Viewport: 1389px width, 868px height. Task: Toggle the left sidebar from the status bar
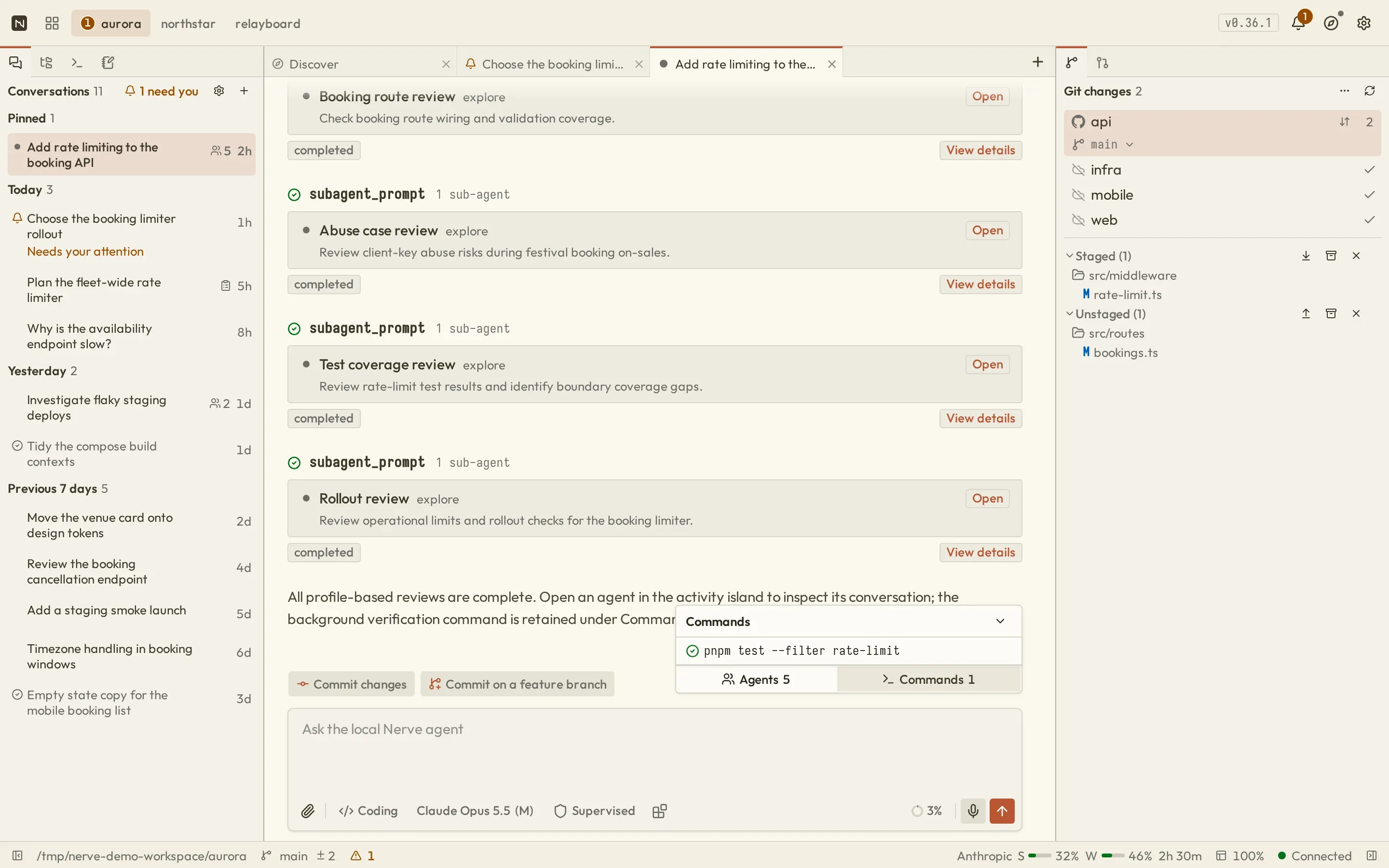click(17, 855)
